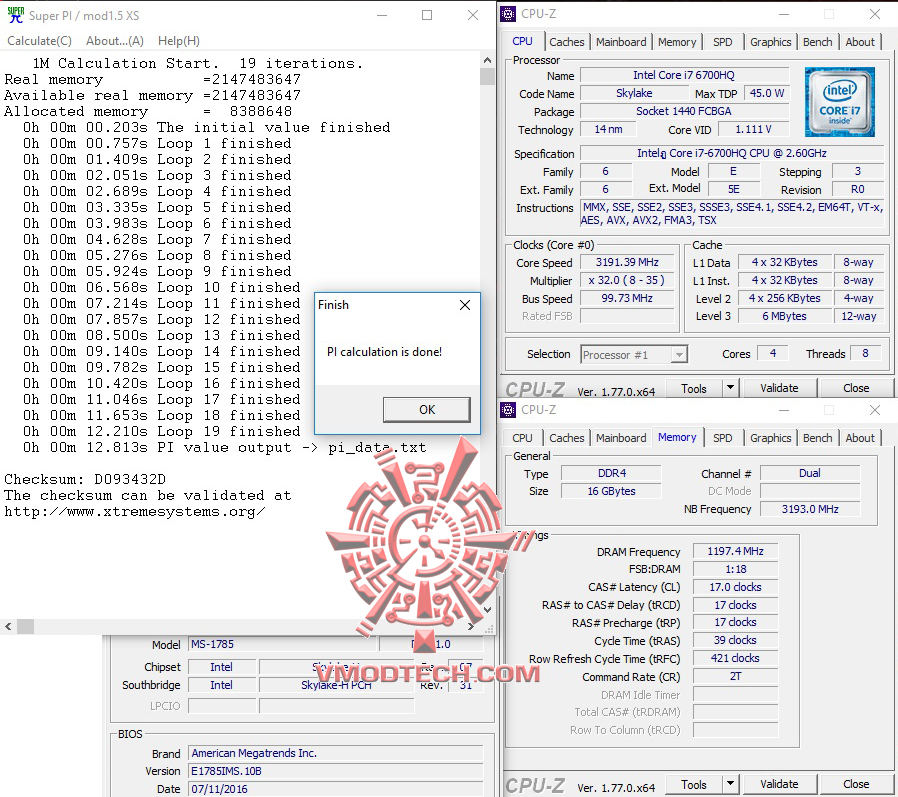Click the memory Size value 16 GBytes
The image size is (898, 797).
coord(611,491)
